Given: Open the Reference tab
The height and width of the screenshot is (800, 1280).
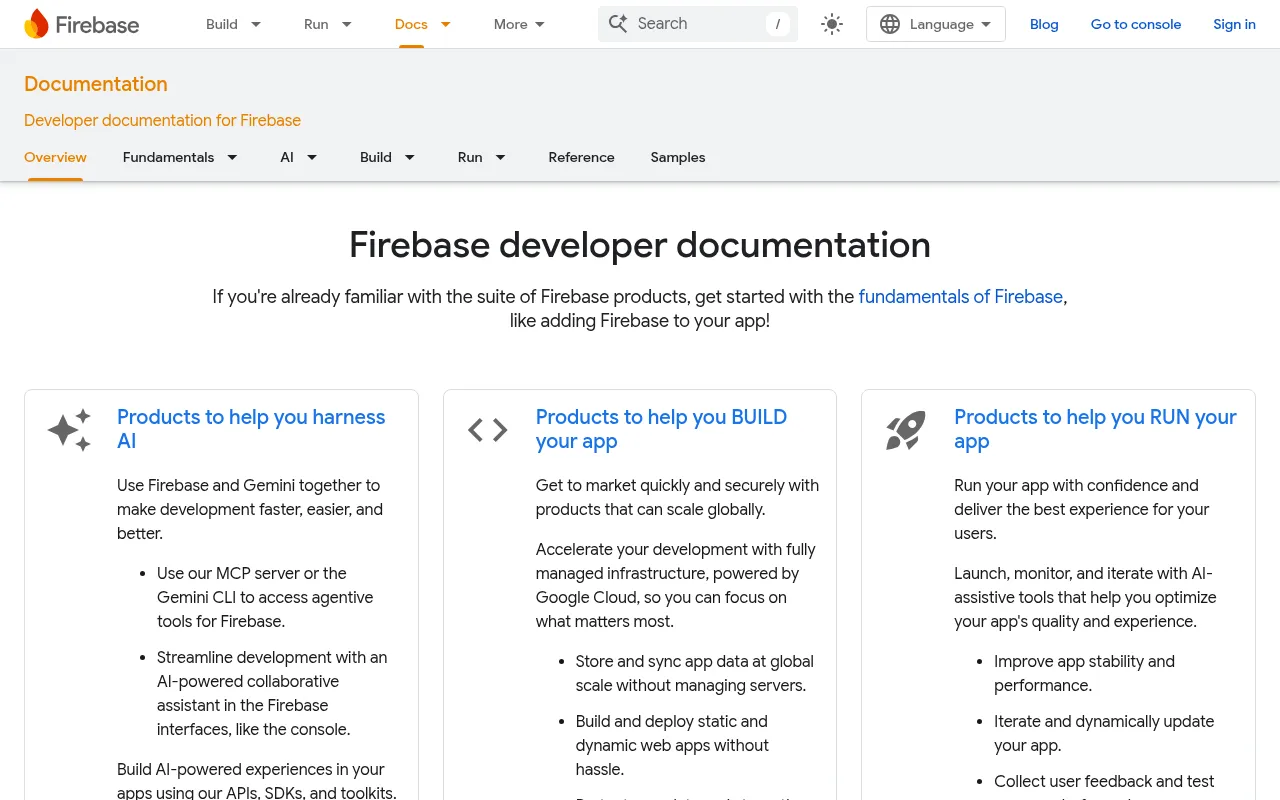Looking at the screenshot, I should [581, 157].
